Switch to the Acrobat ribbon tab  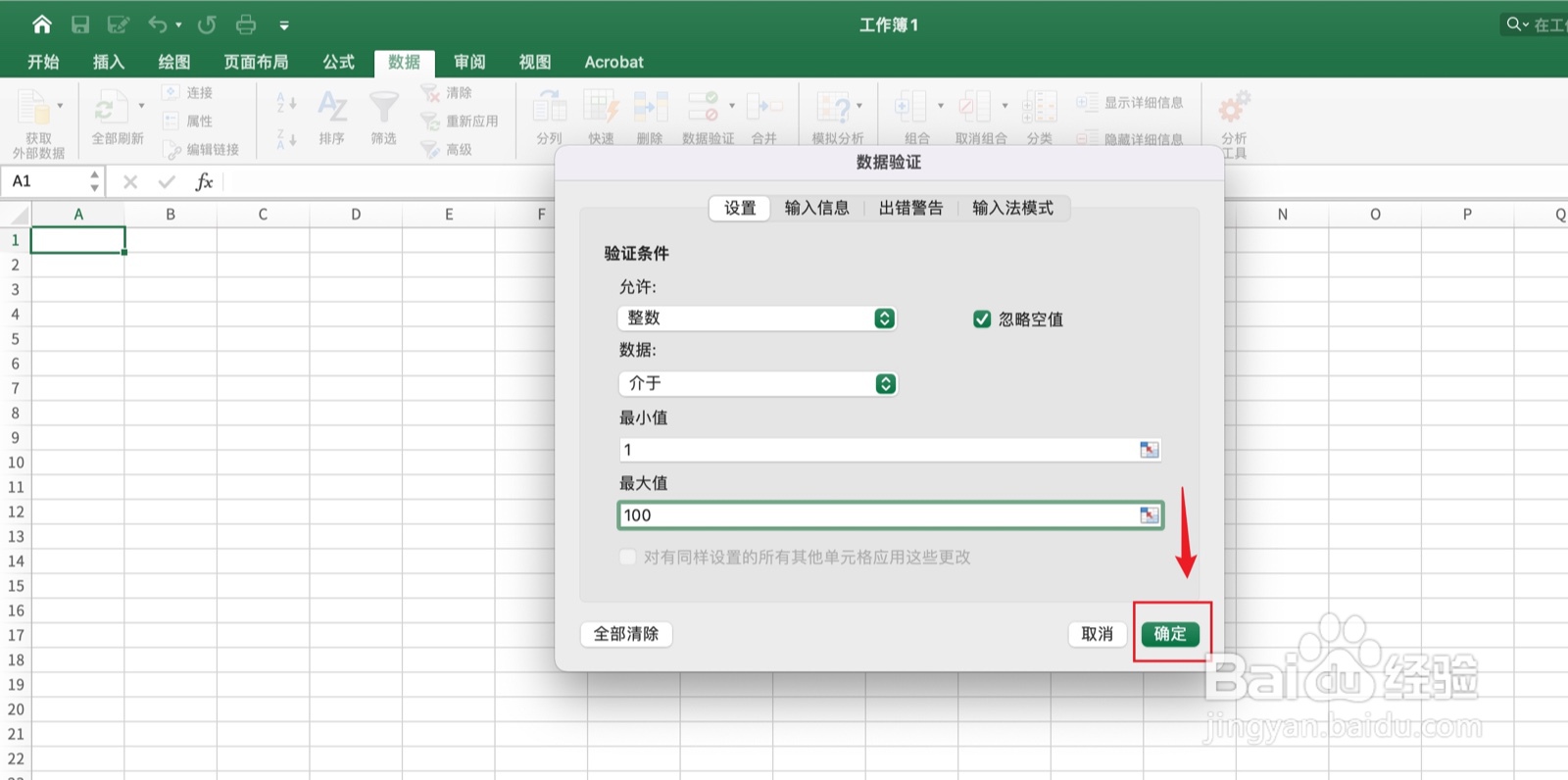pyautogui.click(x=614, y=62)
